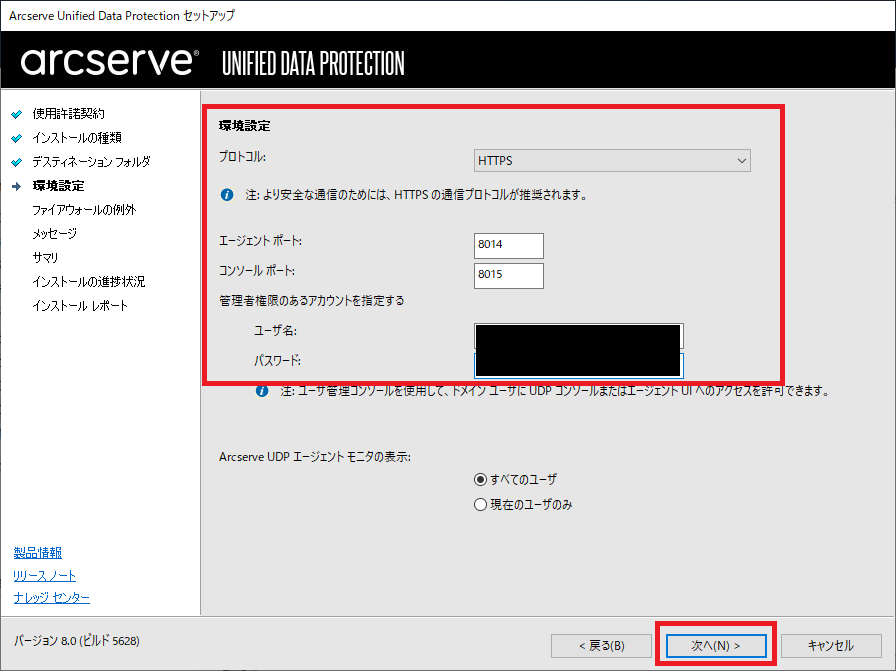
Task: Click the checkmark icon beside デスティネーション フォルダ
Action: point(17,162)
